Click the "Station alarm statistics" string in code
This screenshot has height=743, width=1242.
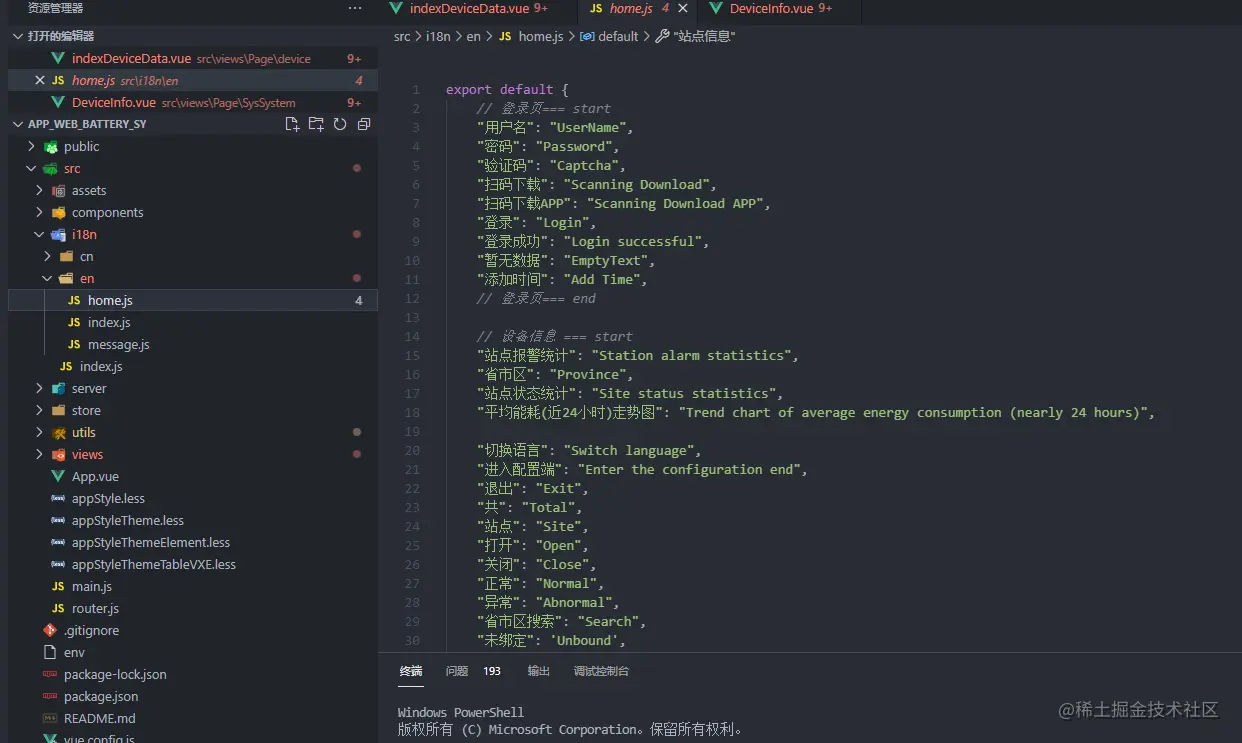coord(691,355)
